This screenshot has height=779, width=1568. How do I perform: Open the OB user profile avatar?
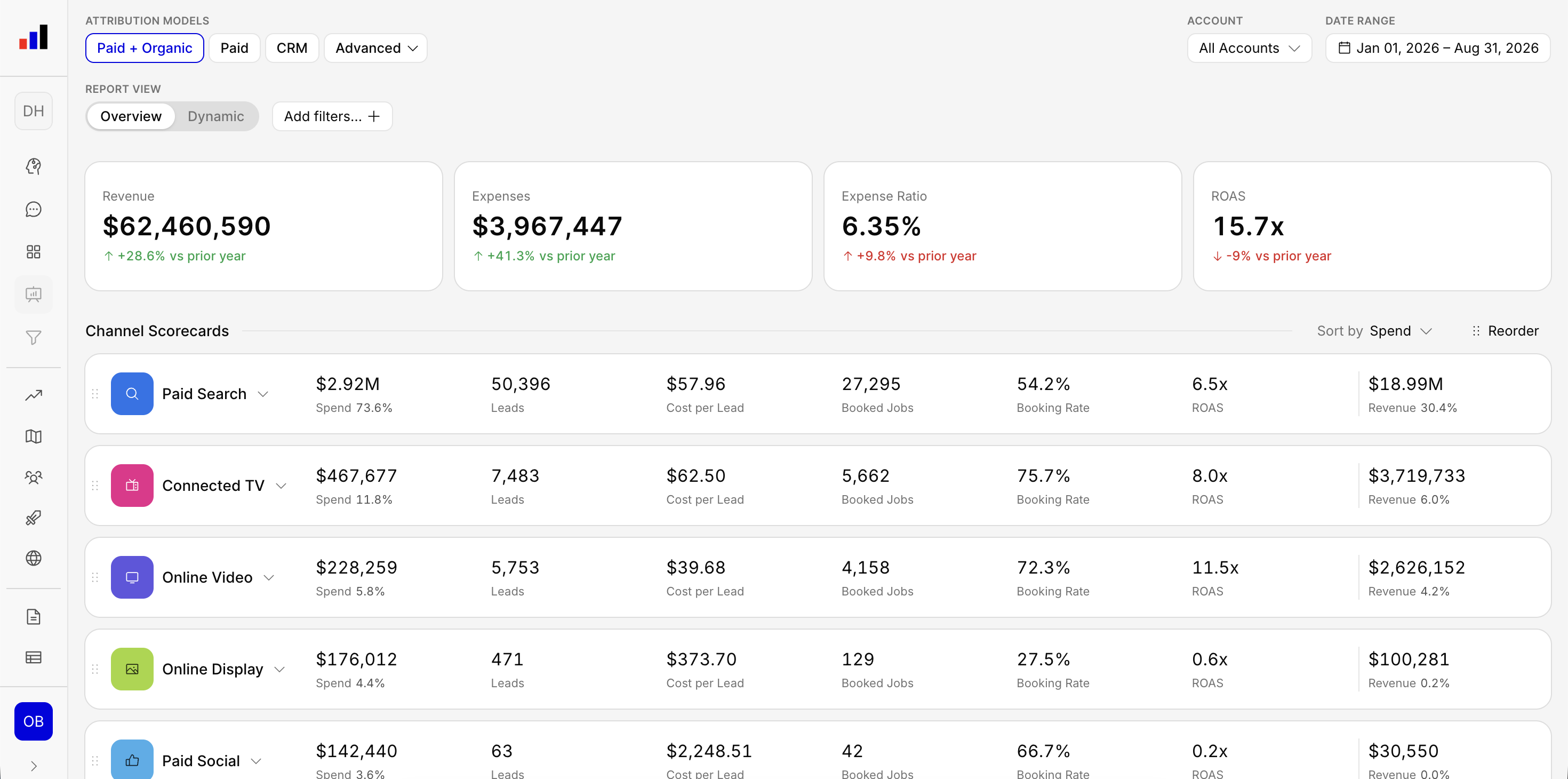point(34,721)
